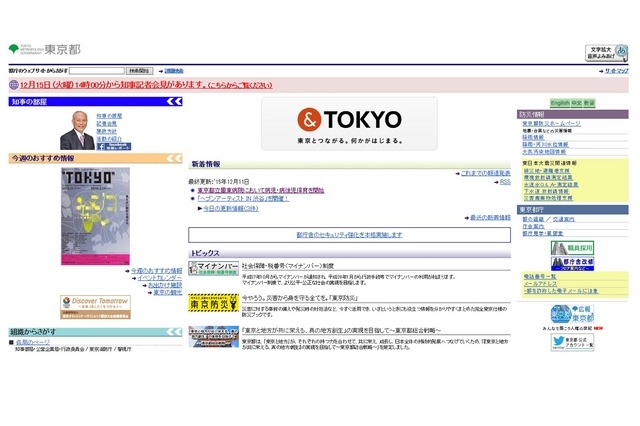Click the regional revitalization topic thumbnail
The height and width of the screenshot is (426, 640).
tap(213, 337)
